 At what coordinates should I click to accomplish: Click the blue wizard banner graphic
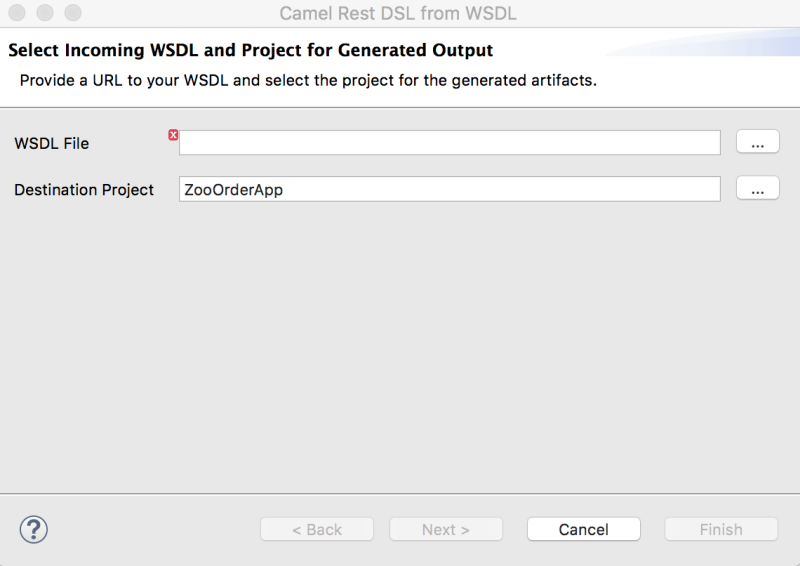720,45
